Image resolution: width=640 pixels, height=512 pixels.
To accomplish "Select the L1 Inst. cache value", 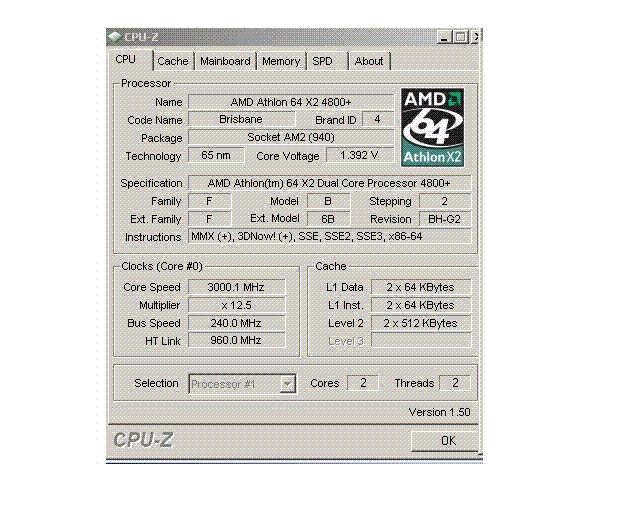I will tap(421, 305).
